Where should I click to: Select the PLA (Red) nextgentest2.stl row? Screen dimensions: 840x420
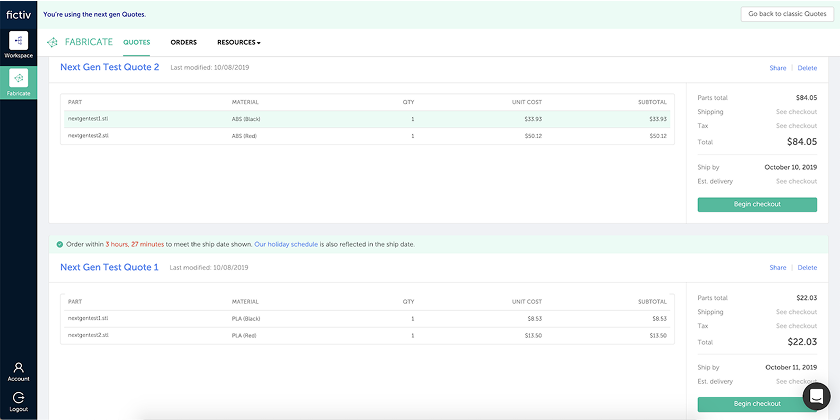(x=367, y=335)
